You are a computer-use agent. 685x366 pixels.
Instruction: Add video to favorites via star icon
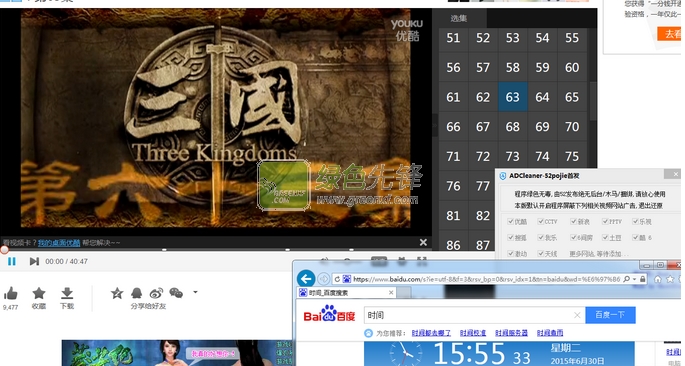39,293
